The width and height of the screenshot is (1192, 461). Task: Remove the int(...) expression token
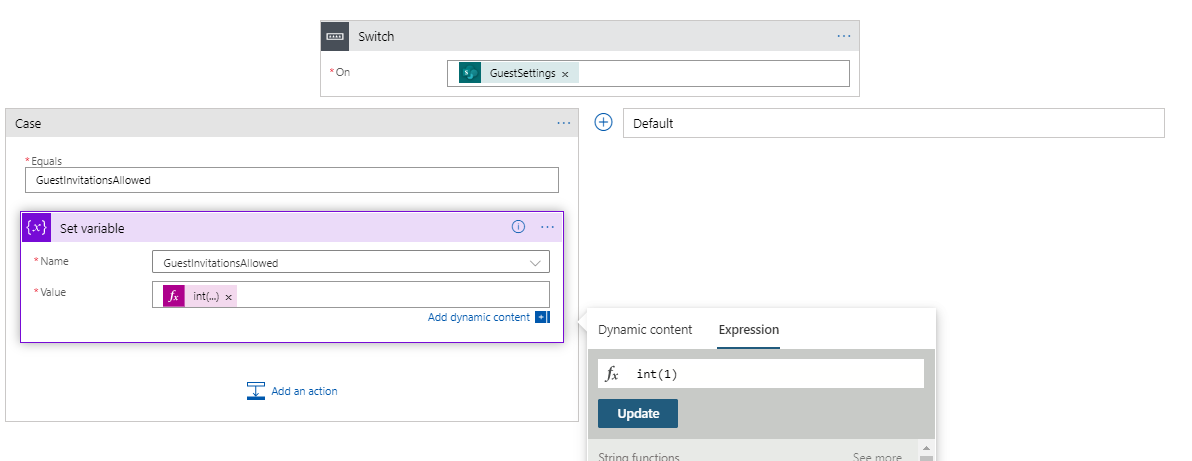tap(228, 297)
